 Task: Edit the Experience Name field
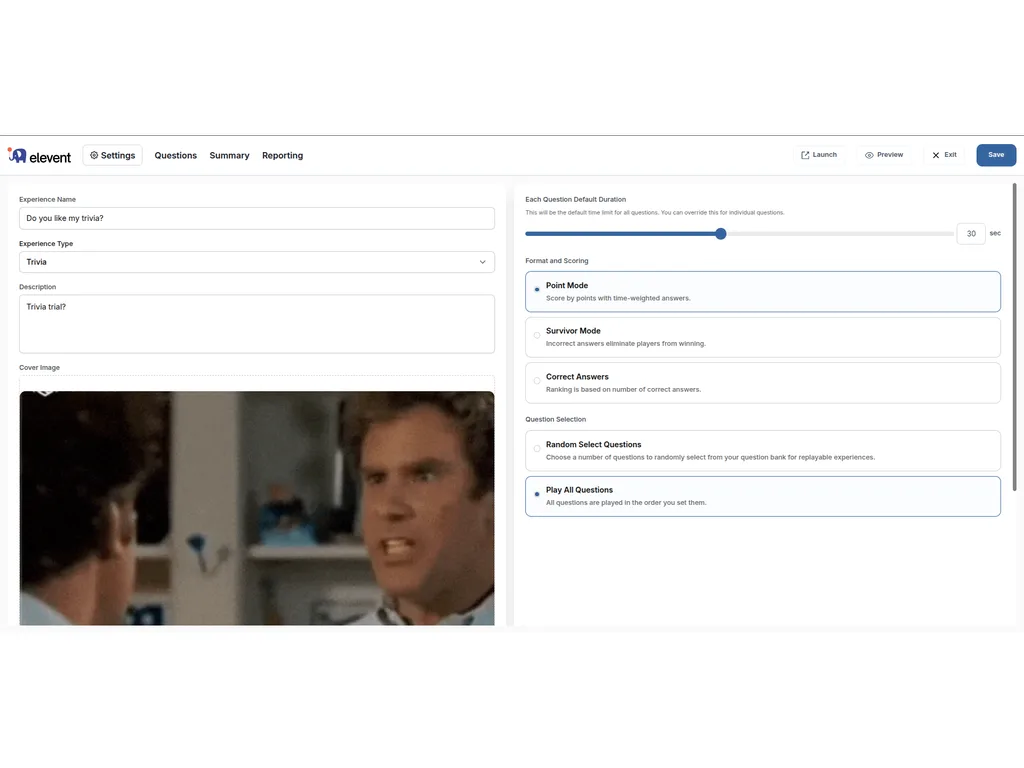point(257,218)
